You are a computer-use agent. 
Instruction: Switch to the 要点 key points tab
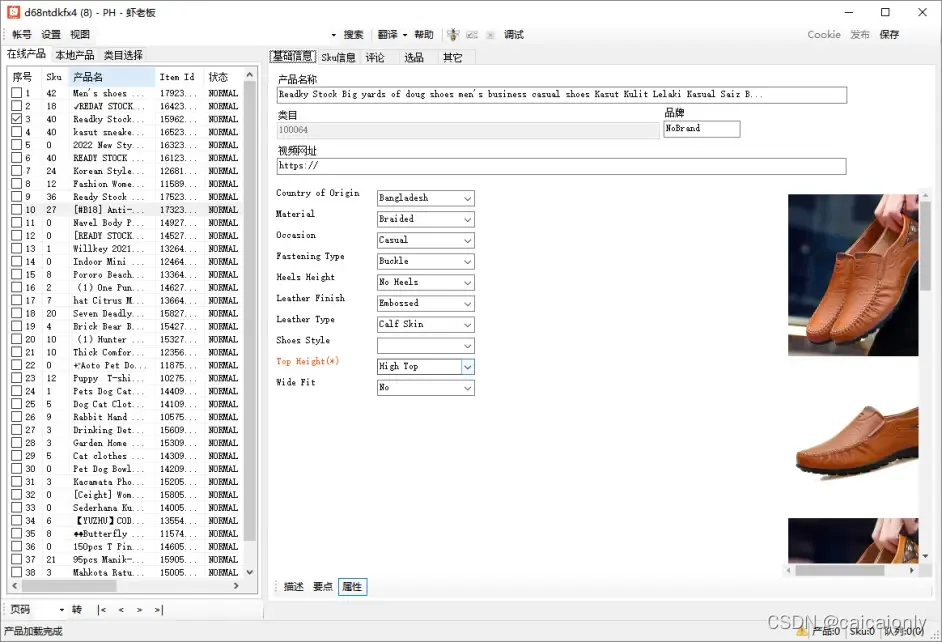tap(323, 587)
